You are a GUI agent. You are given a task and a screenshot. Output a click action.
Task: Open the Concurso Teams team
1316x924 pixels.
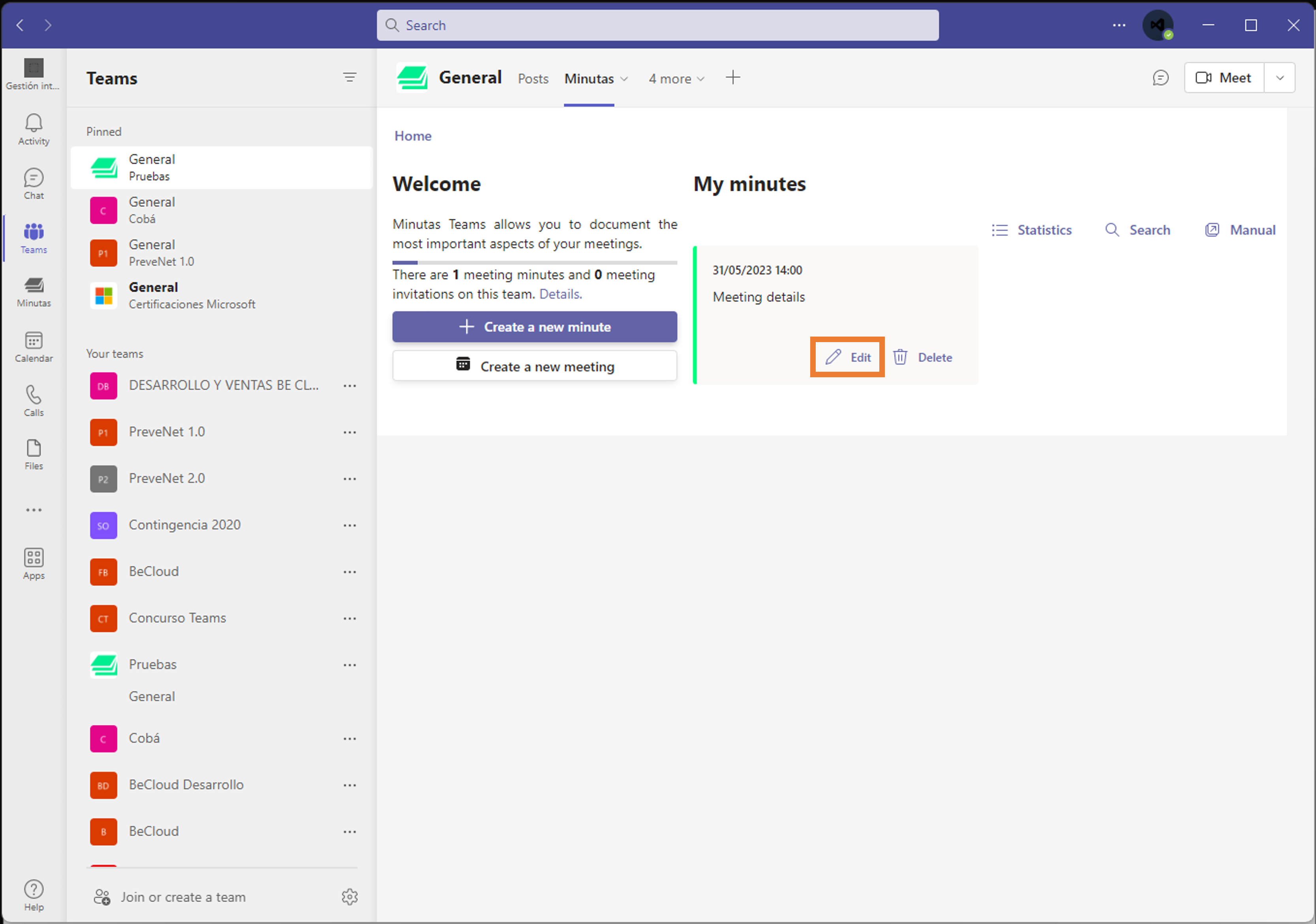(222, 618)
